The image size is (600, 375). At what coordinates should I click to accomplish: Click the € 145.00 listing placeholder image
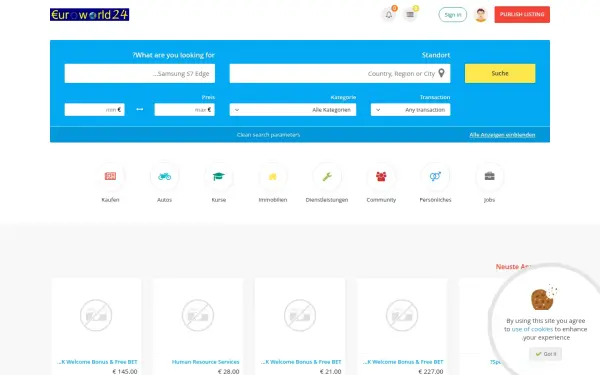(x=96, y=315)
